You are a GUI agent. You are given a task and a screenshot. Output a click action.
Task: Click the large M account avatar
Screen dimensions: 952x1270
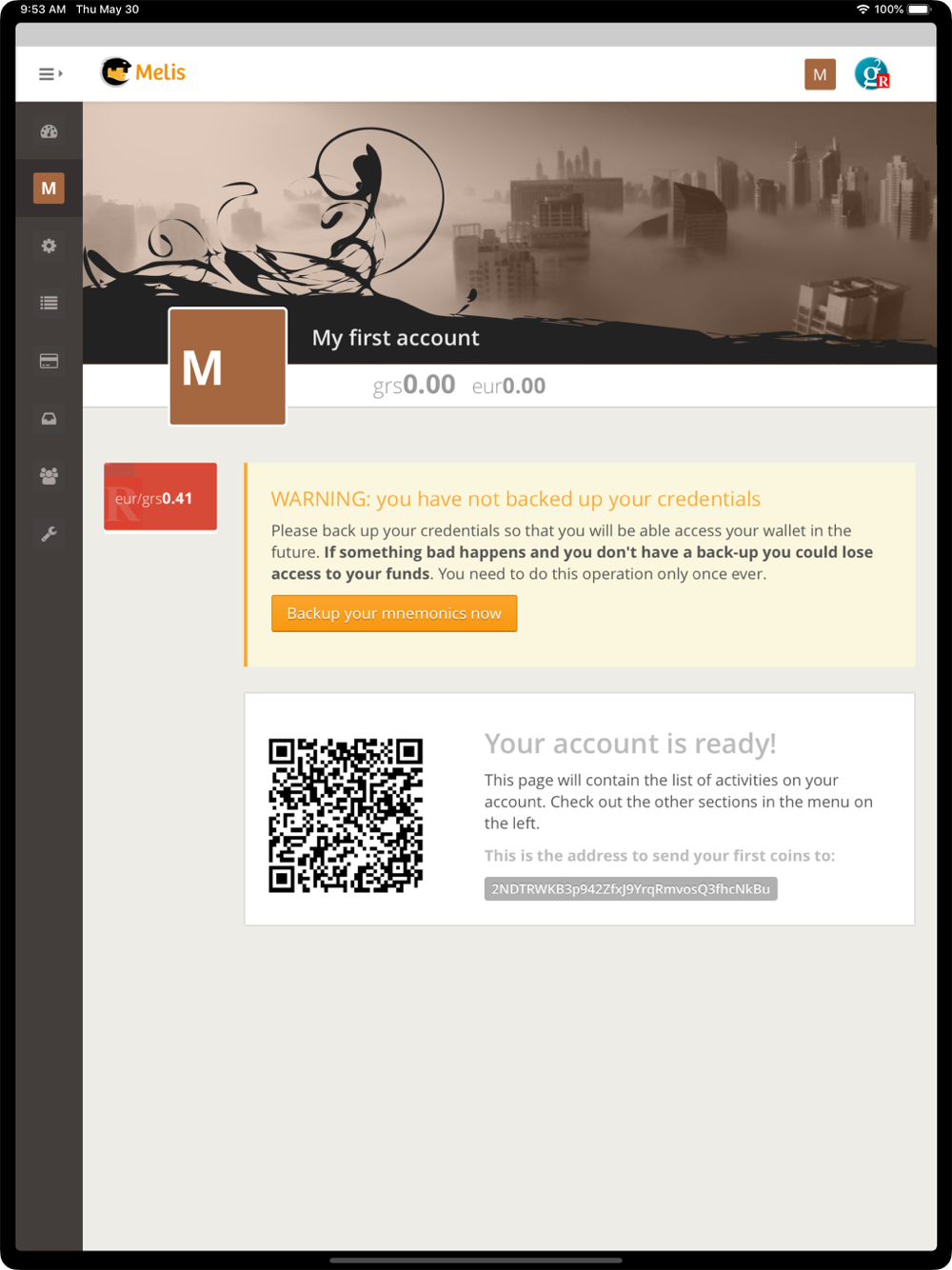(228, 367)
